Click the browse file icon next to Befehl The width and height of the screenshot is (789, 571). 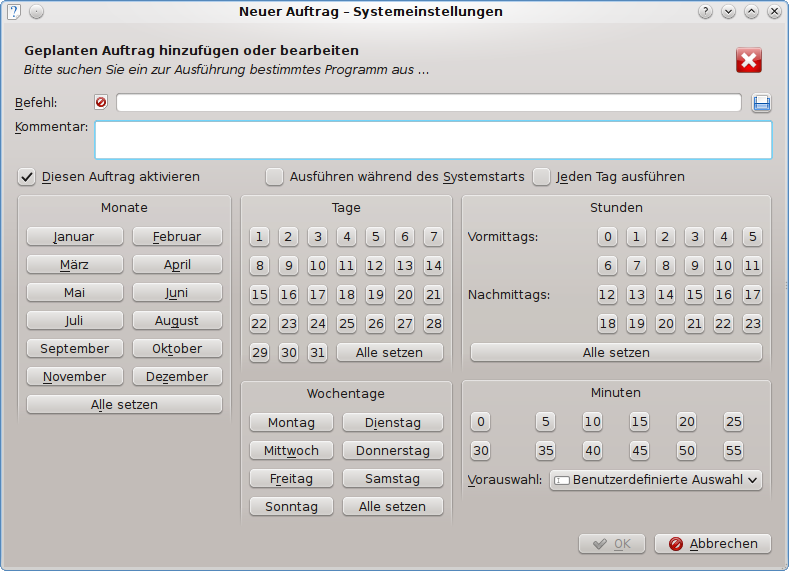(761, 103)
